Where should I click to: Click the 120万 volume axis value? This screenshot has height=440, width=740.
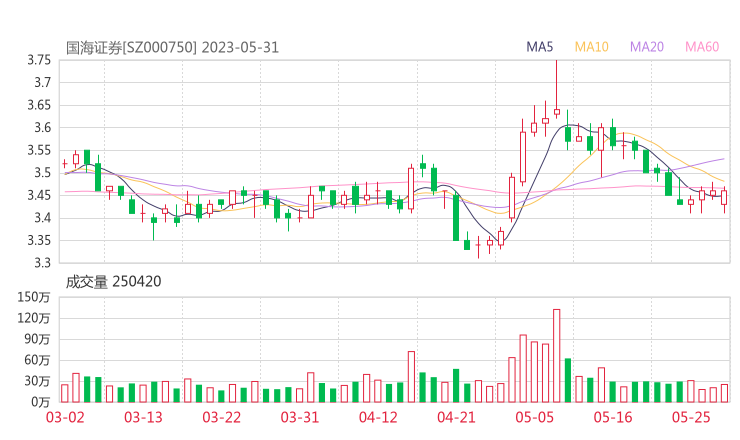[x=34, y=318]
